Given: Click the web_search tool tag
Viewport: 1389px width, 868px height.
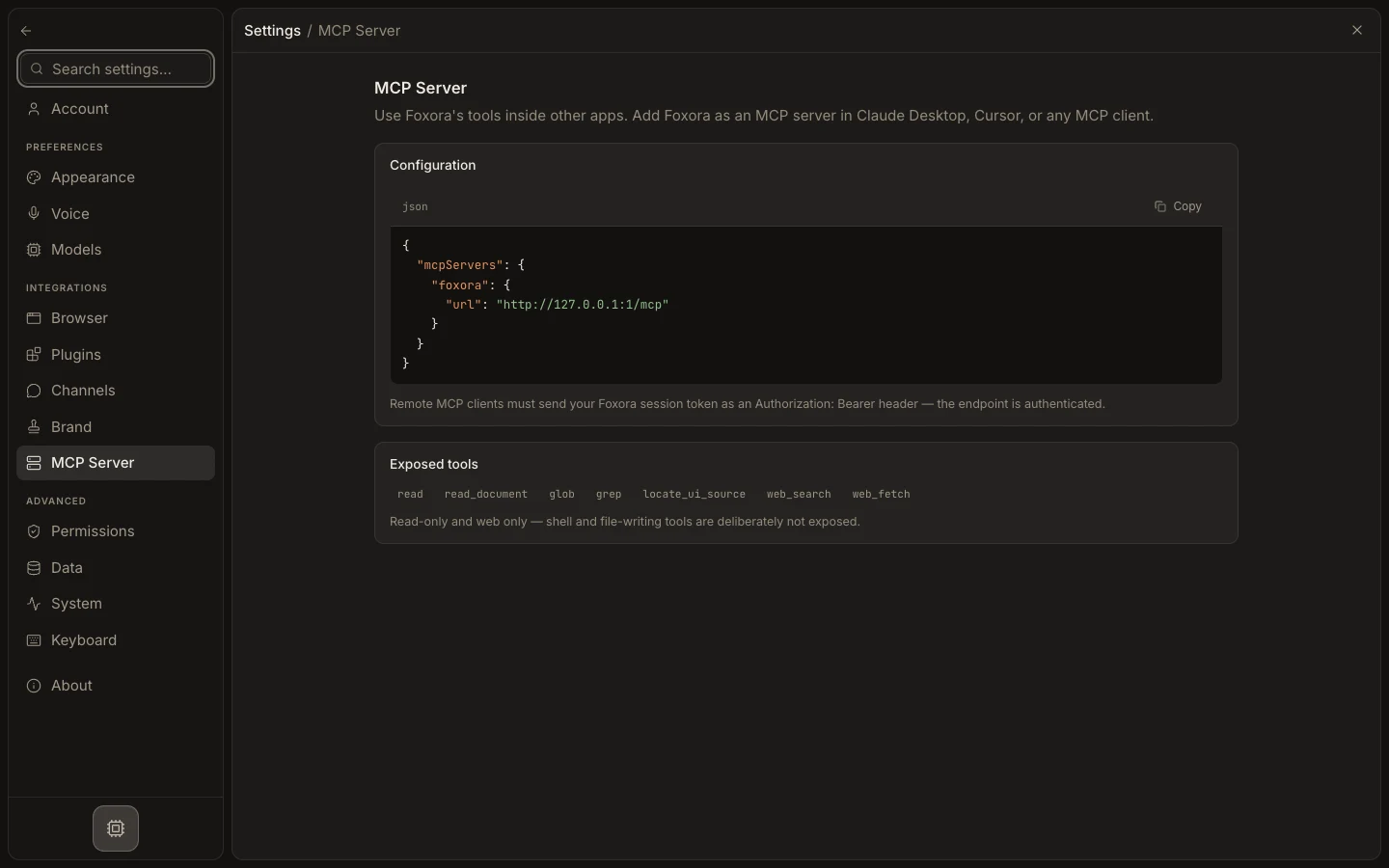Looking at the screenshot, I should [799, 494].
